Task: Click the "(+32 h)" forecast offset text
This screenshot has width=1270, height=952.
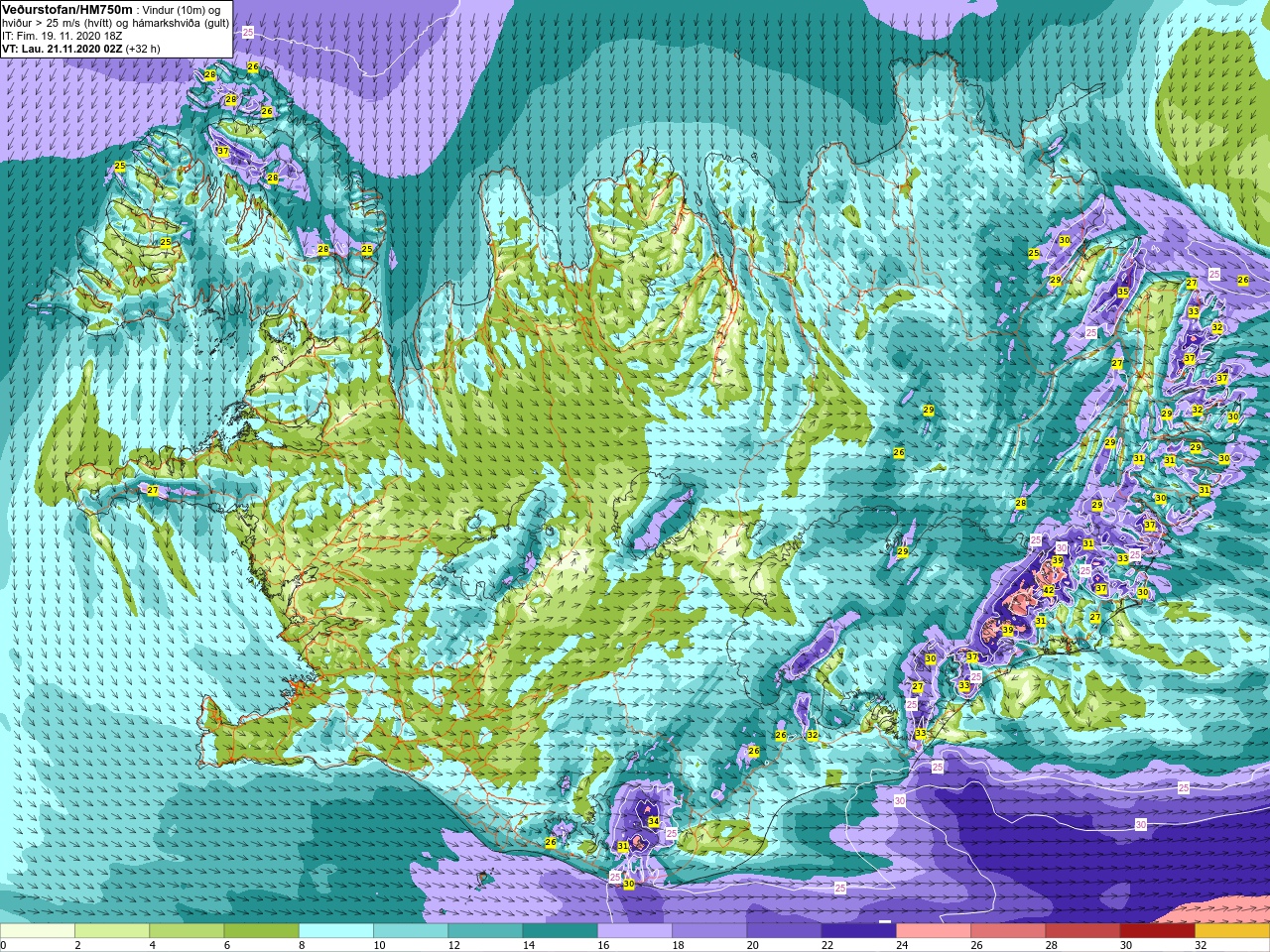Action: 143,48
